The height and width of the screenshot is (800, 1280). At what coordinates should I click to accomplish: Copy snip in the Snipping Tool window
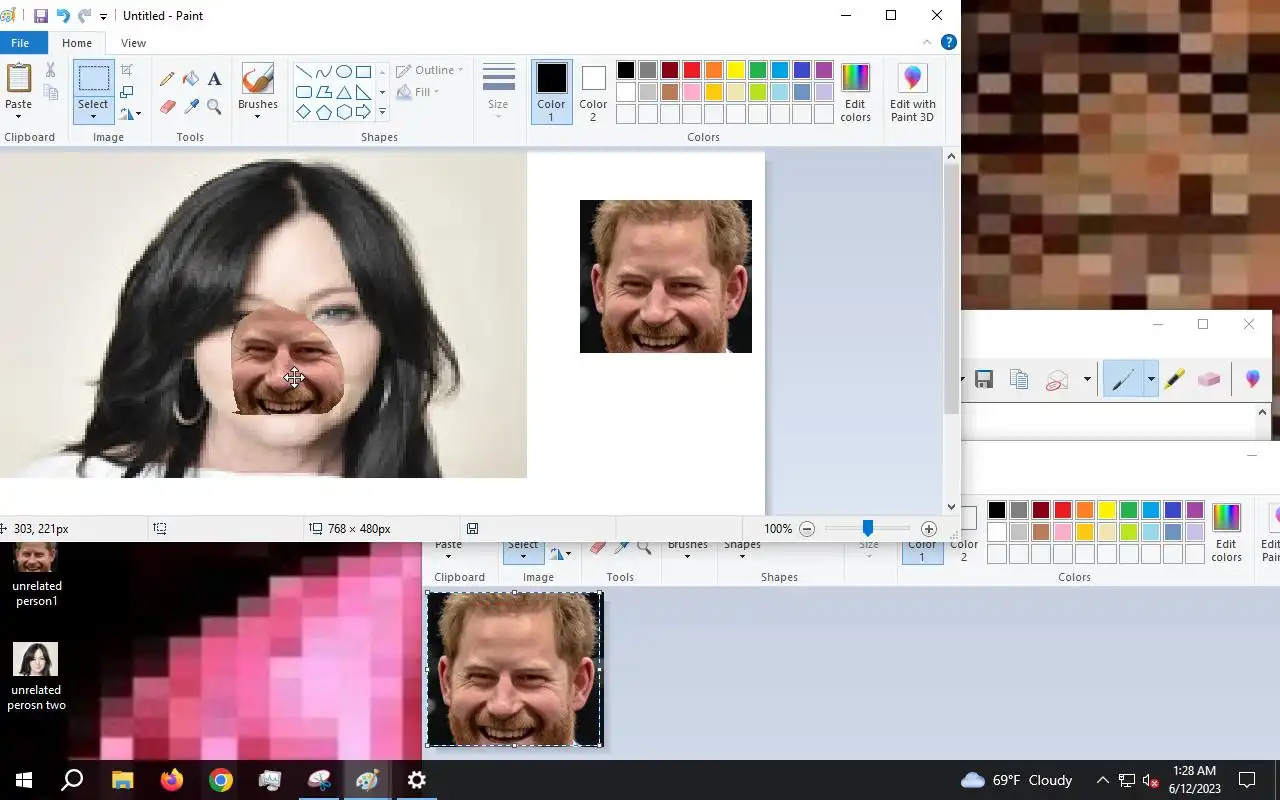1019,380
